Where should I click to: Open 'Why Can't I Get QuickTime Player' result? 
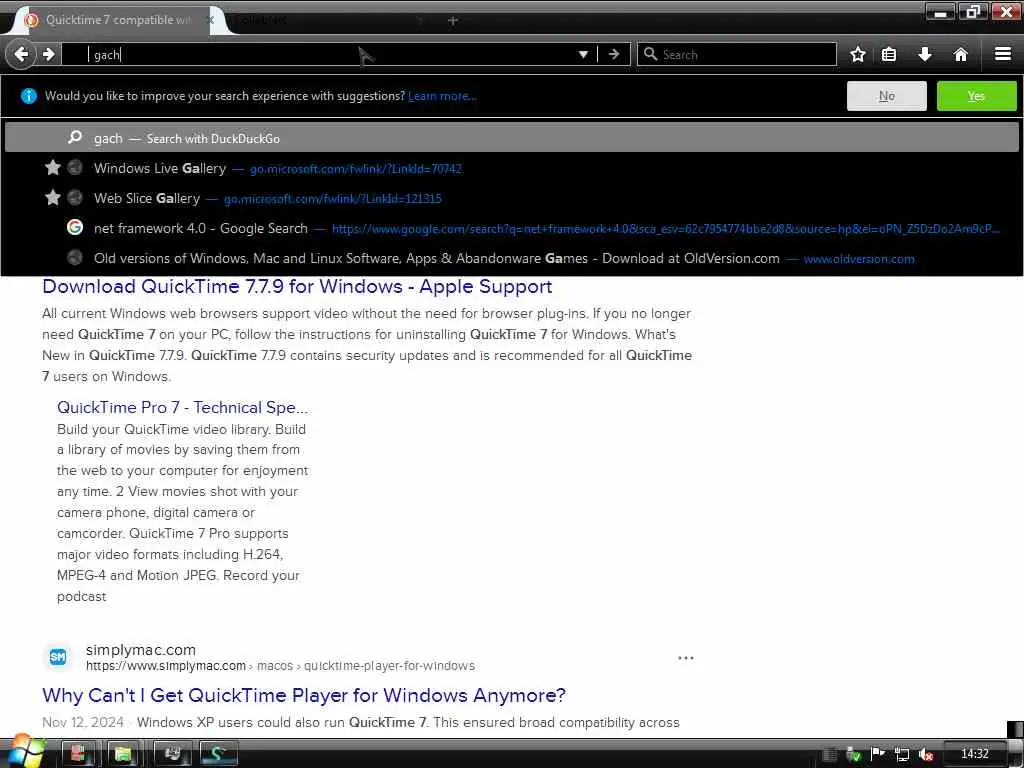304,696
